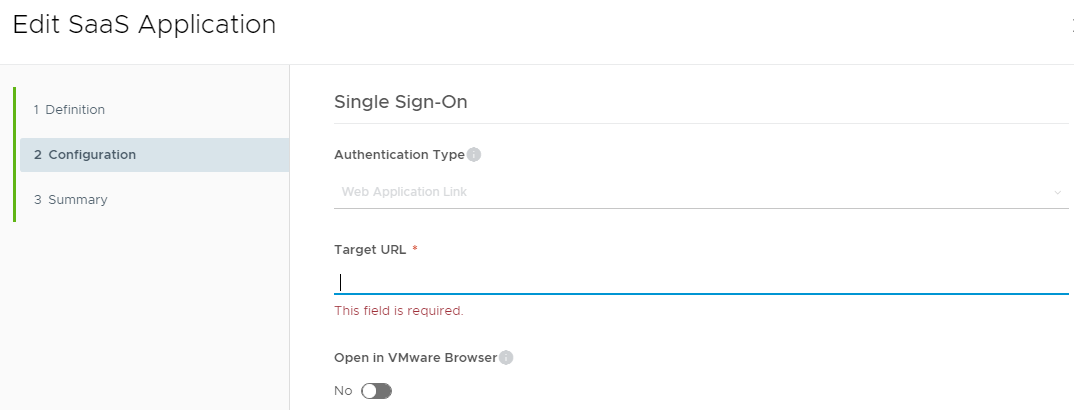Close the Edit SaaS Application dialog
Screen dimensions: 1074x410
[x=1071, y=25]
